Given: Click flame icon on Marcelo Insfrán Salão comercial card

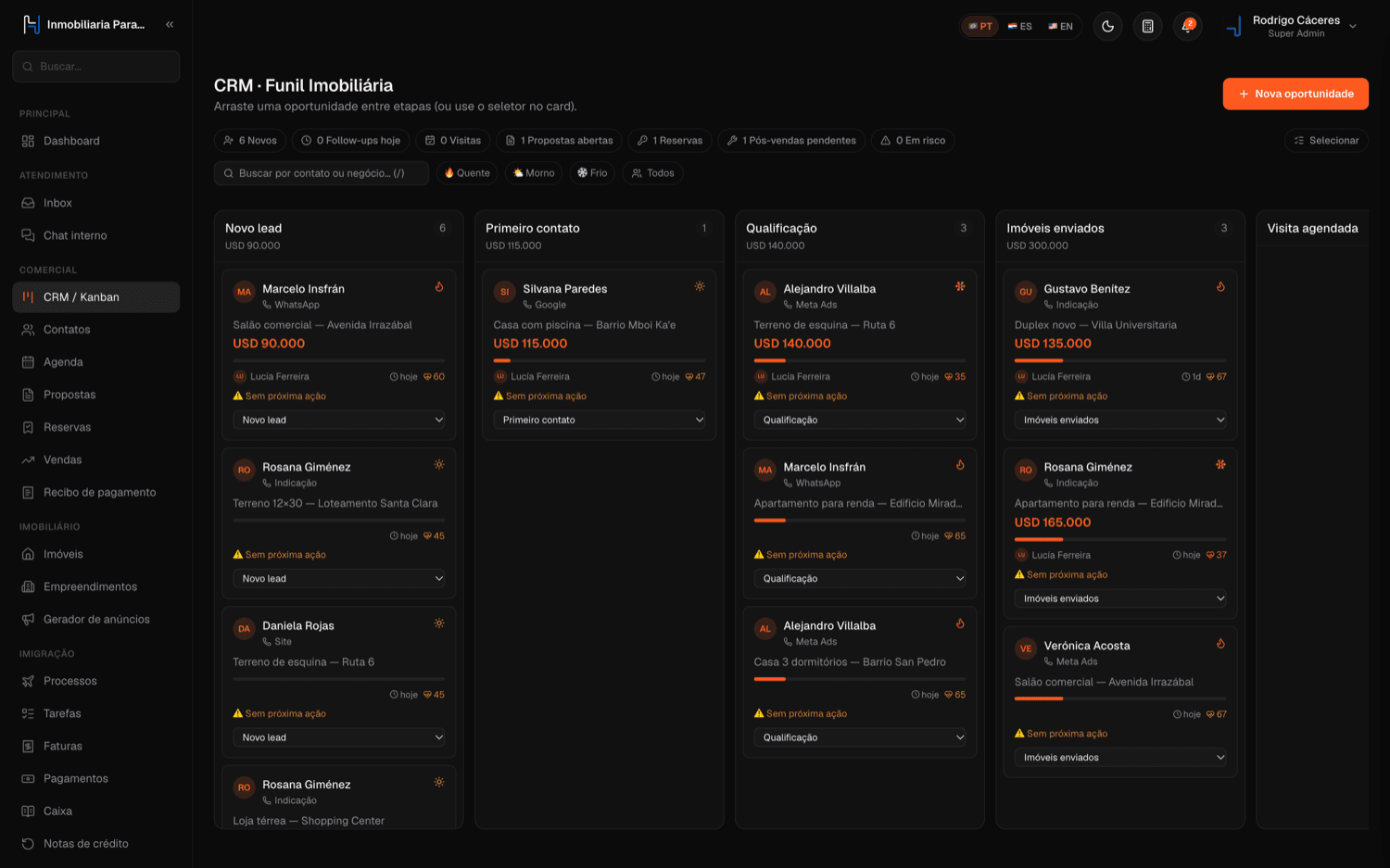Looking at the screenshot, I should tap(439, 287).
